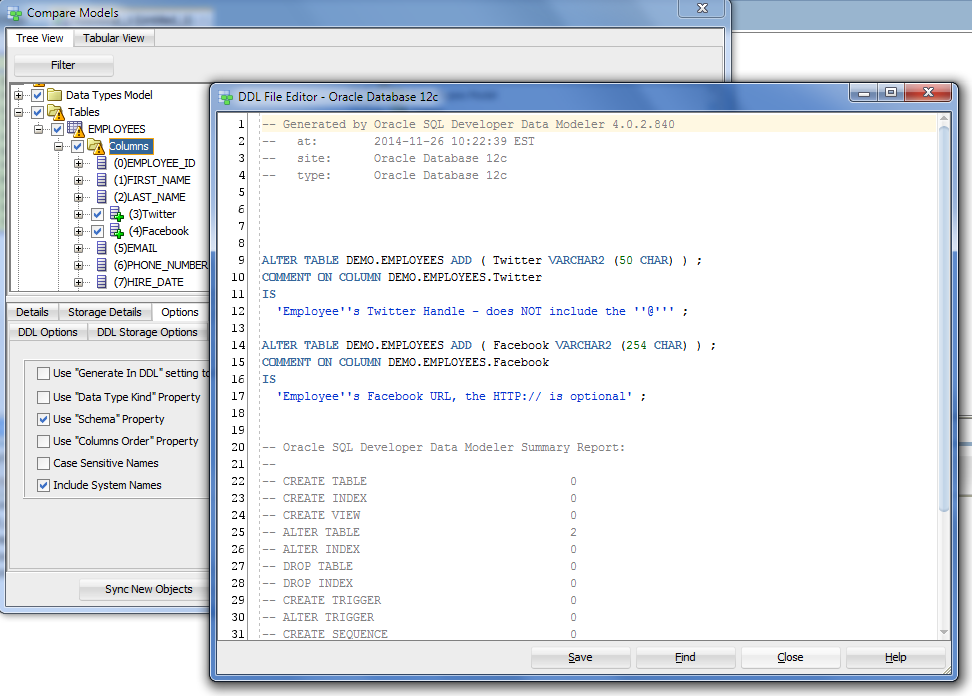
Task: Enable Case Sensitive Names checkbox
Action: tap(43, 463)
